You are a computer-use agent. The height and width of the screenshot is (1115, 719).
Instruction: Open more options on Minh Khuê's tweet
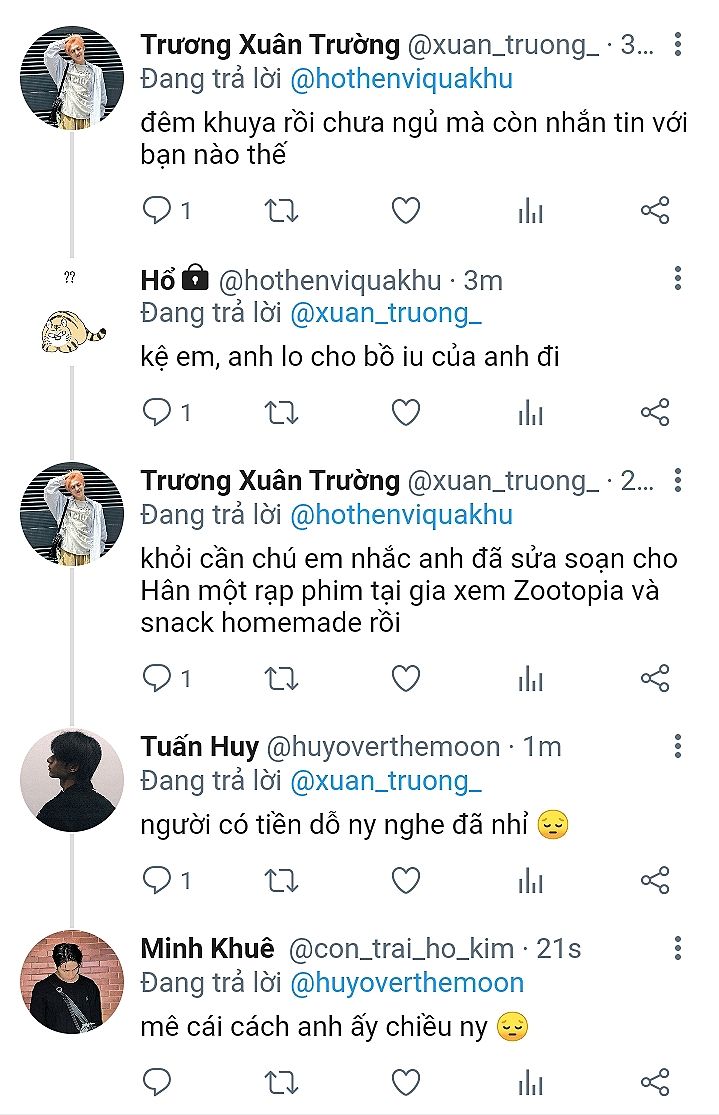pyautogui.click(x=678, y=948)
